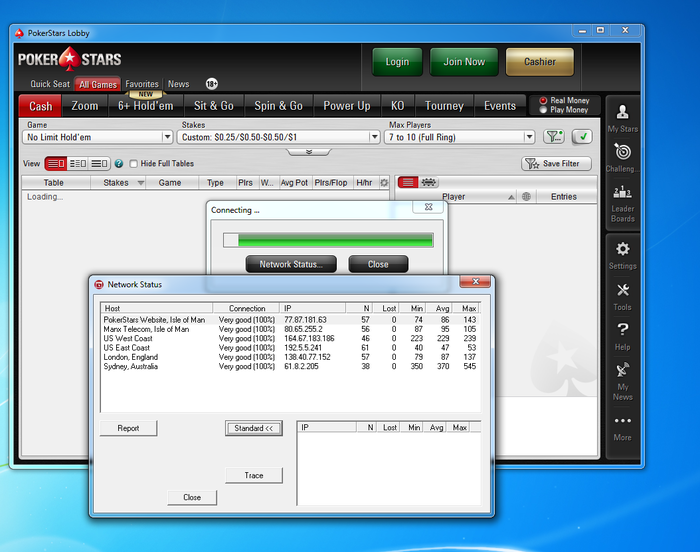Click the Entries column header
Viewport: 700px width, 552px height.
click(x=564, y=197)
